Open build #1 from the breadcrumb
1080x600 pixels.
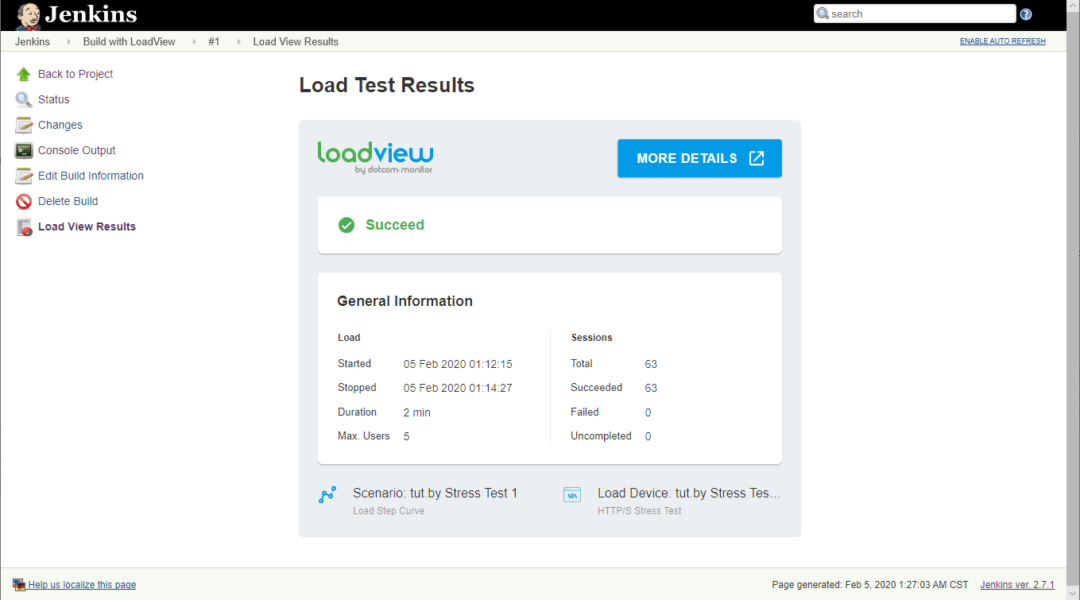[x=214, y=41]
